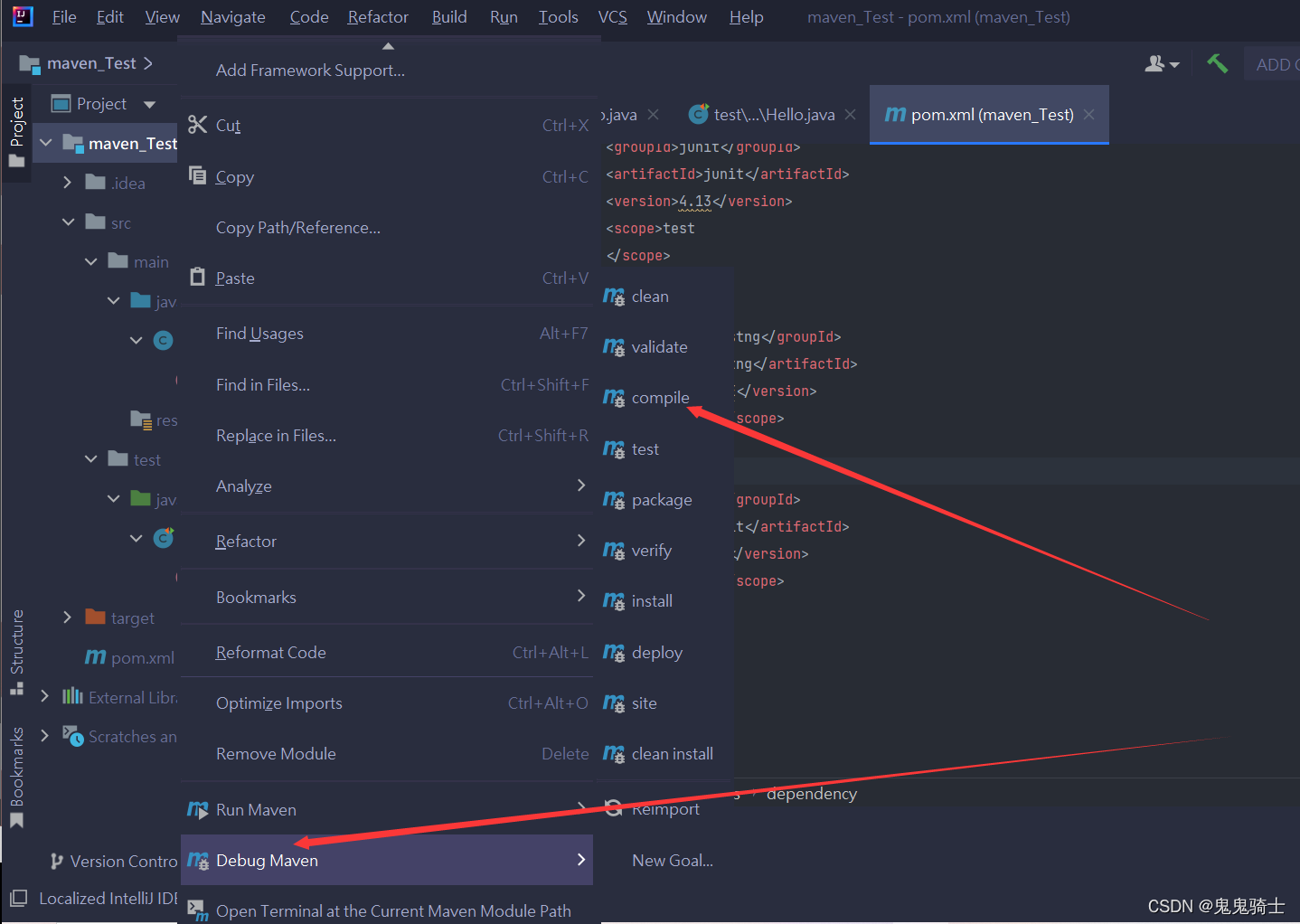Click the Maven icon beside test goal
This screenshot has height=924, width=1300.
tap(614, 449)
